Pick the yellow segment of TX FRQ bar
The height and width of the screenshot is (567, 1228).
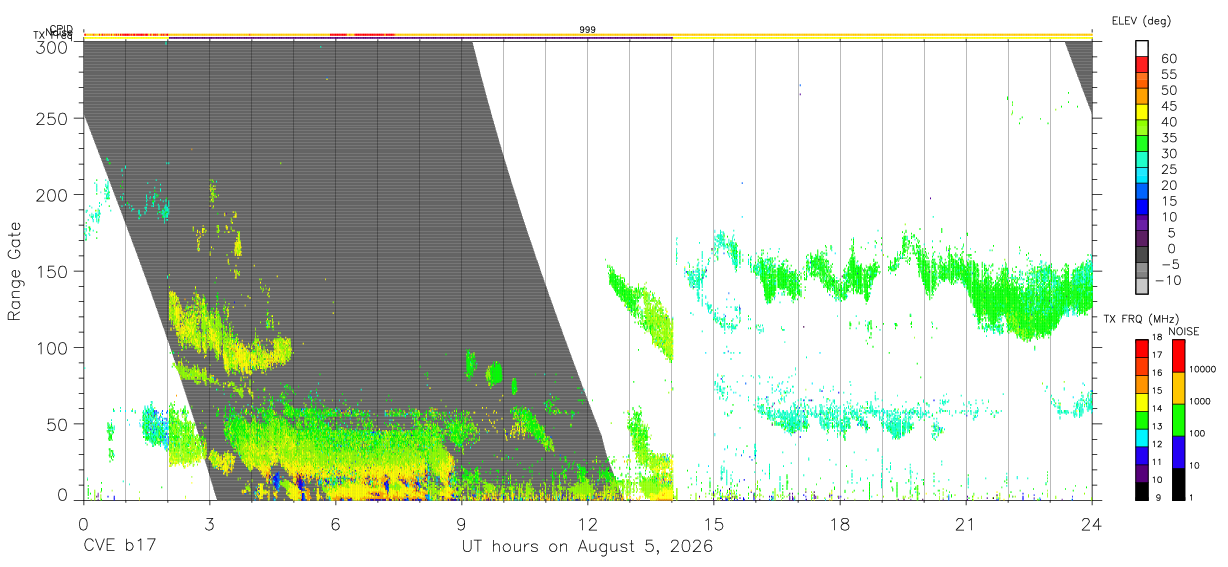1142,400
